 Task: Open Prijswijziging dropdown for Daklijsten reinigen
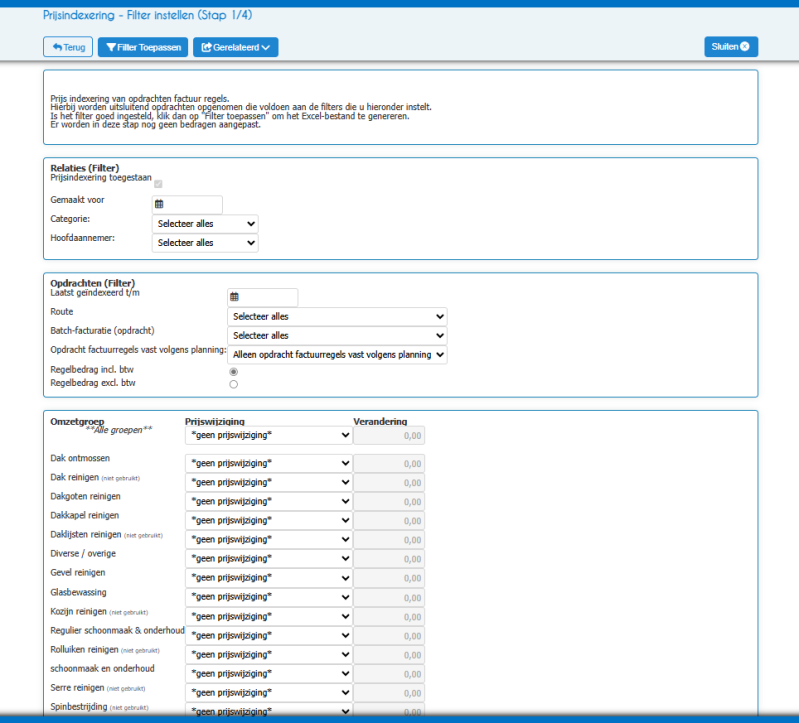tap(269, 540)
